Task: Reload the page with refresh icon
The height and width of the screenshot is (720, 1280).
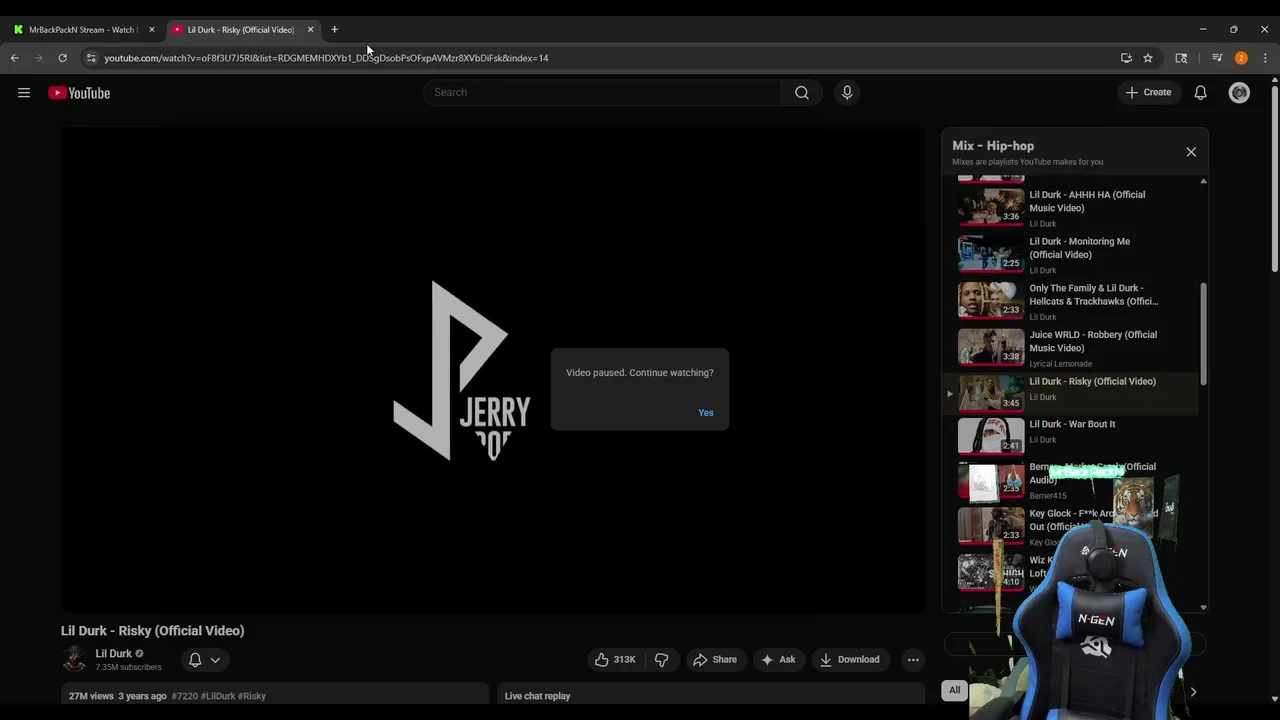Action: coord(62,58)
